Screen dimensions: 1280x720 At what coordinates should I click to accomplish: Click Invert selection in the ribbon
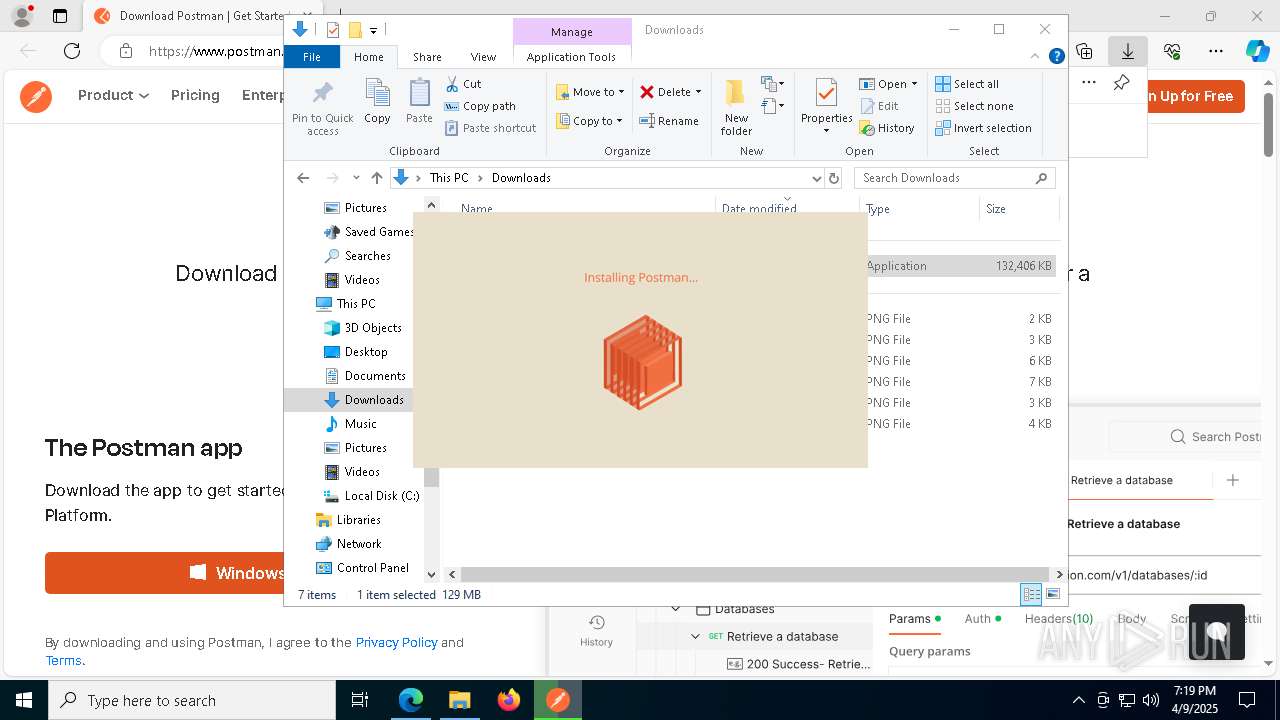(983, 128)
